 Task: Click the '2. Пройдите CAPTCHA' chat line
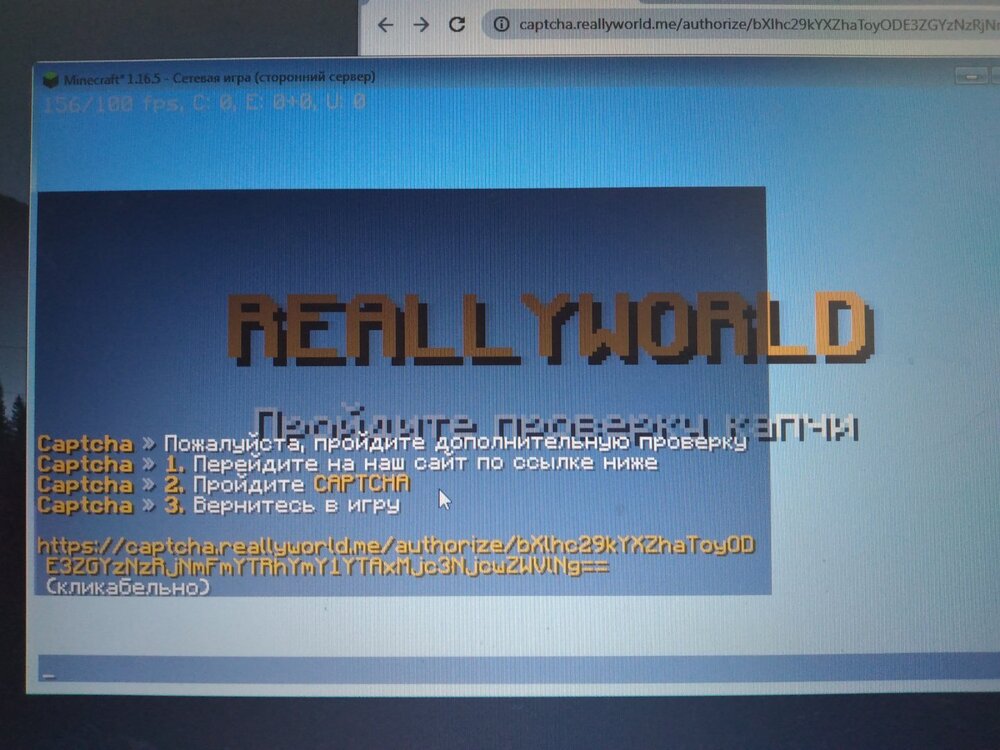223,484
